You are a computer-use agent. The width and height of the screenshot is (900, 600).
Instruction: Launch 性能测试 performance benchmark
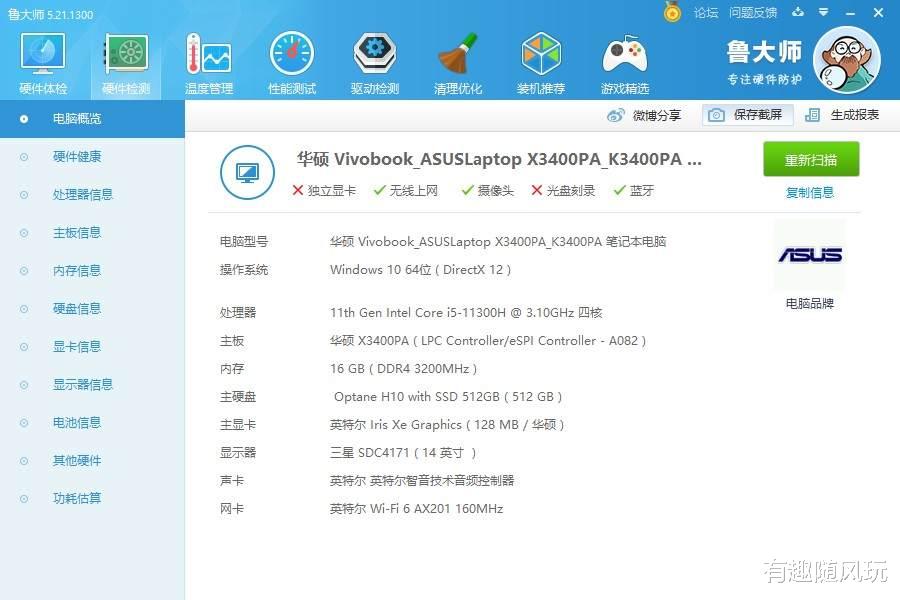pos(291,60)
